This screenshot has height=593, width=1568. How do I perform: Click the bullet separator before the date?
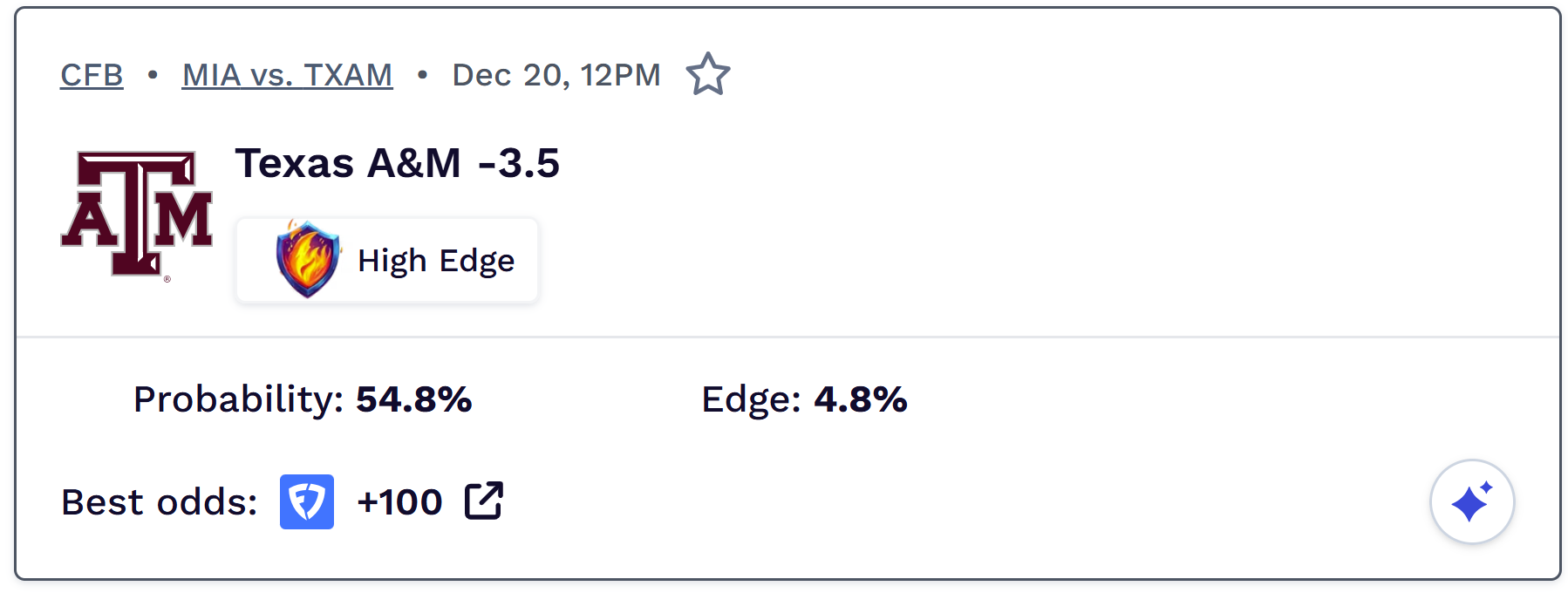(x=422, y=75)
